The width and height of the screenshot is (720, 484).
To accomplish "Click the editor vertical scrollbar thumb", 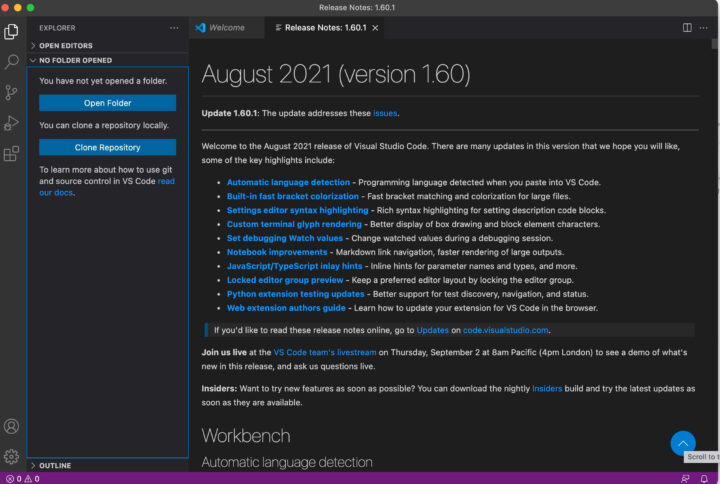I will click(x=714, y=44).
